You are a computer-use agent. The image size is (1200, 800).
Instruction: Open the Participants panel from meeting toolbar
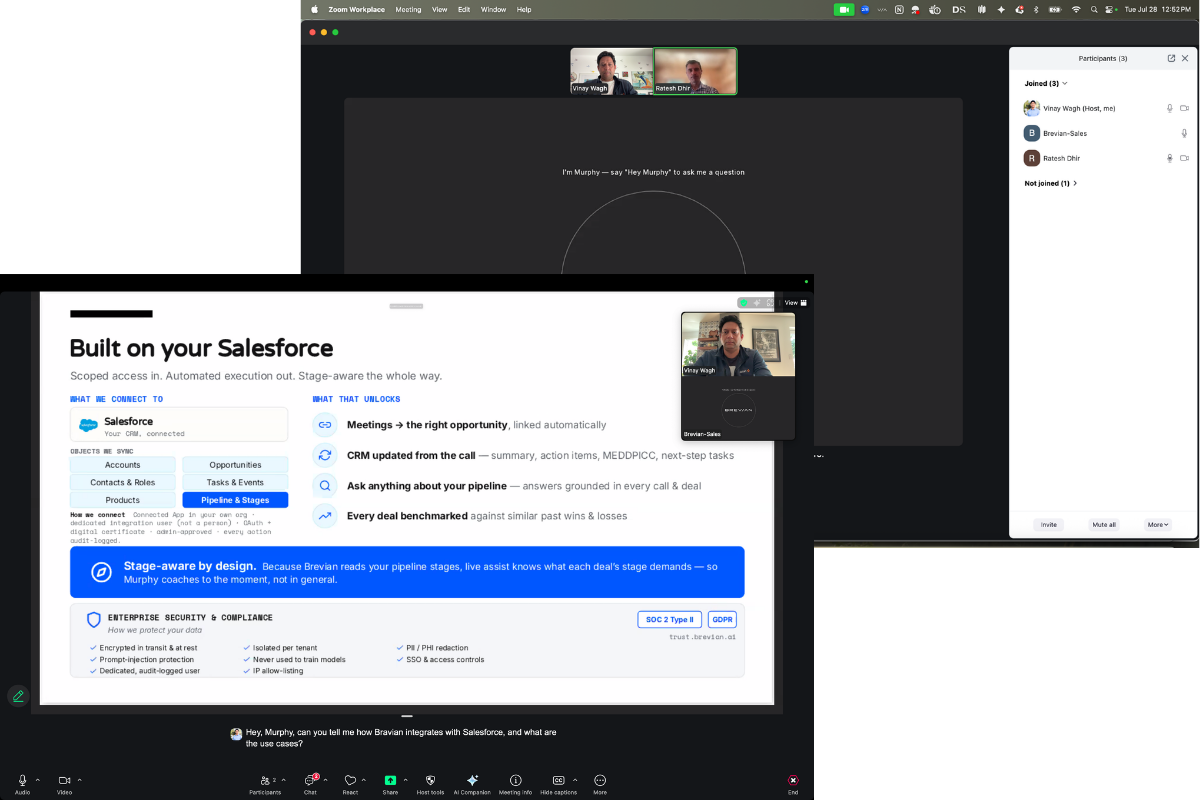coord(265,783)
